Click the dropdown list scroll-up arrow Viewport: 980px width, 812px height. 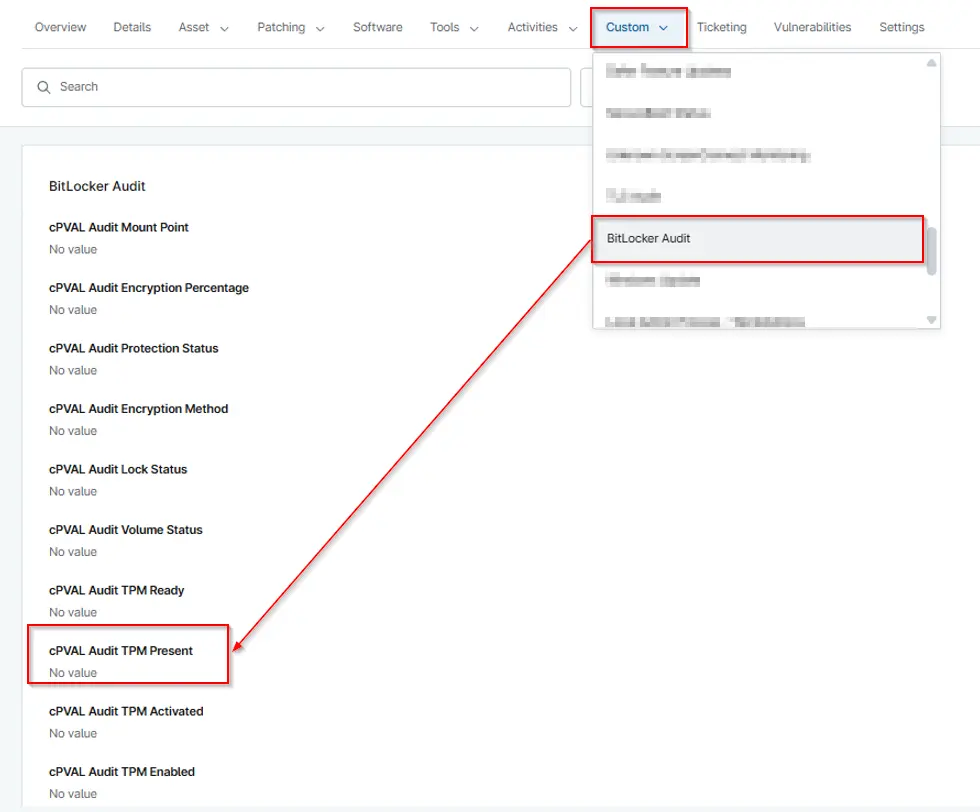[x=931, y=63]
